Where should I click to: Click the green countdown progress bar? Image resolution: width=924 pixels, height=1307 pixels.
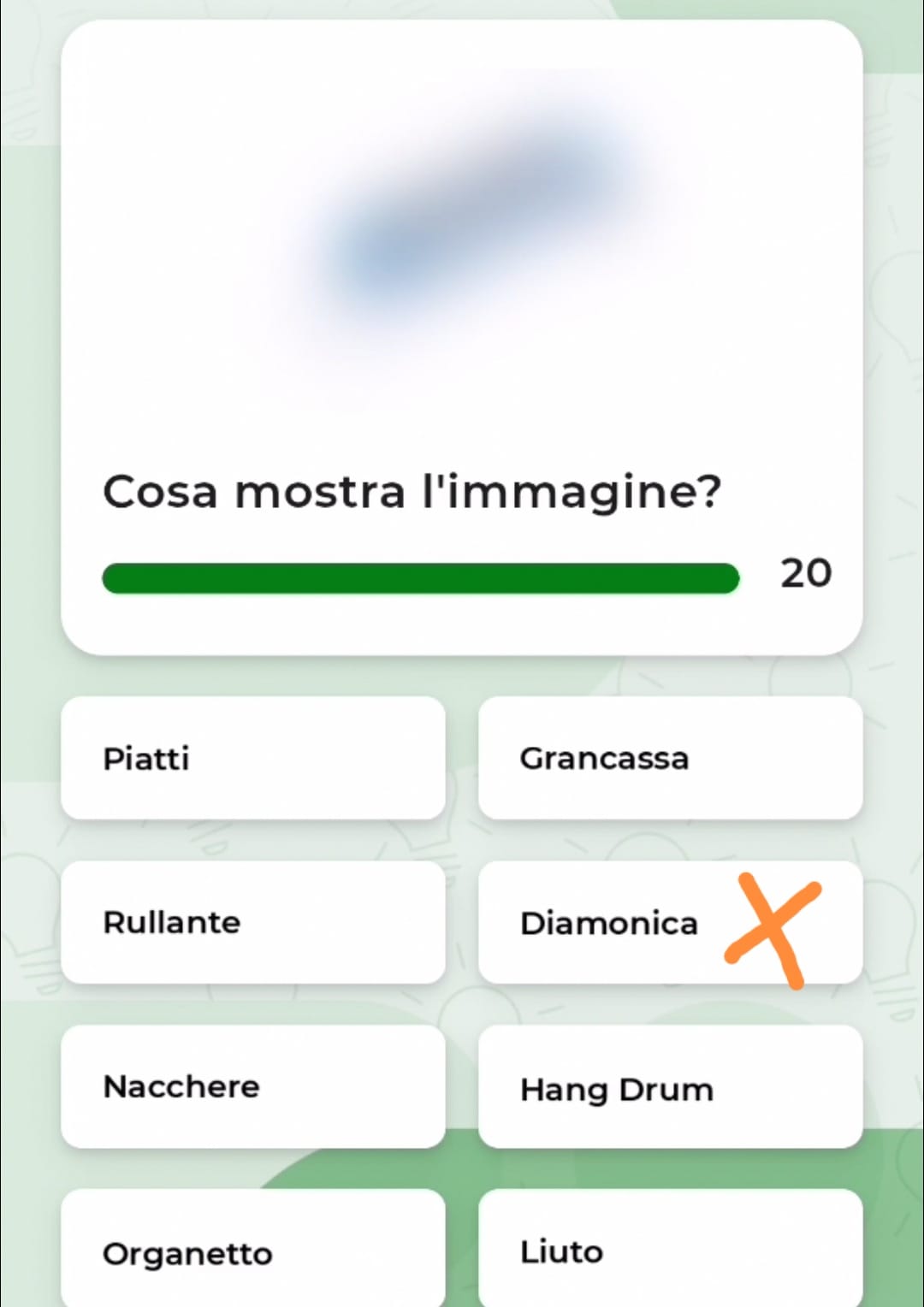tap(420, 578)
